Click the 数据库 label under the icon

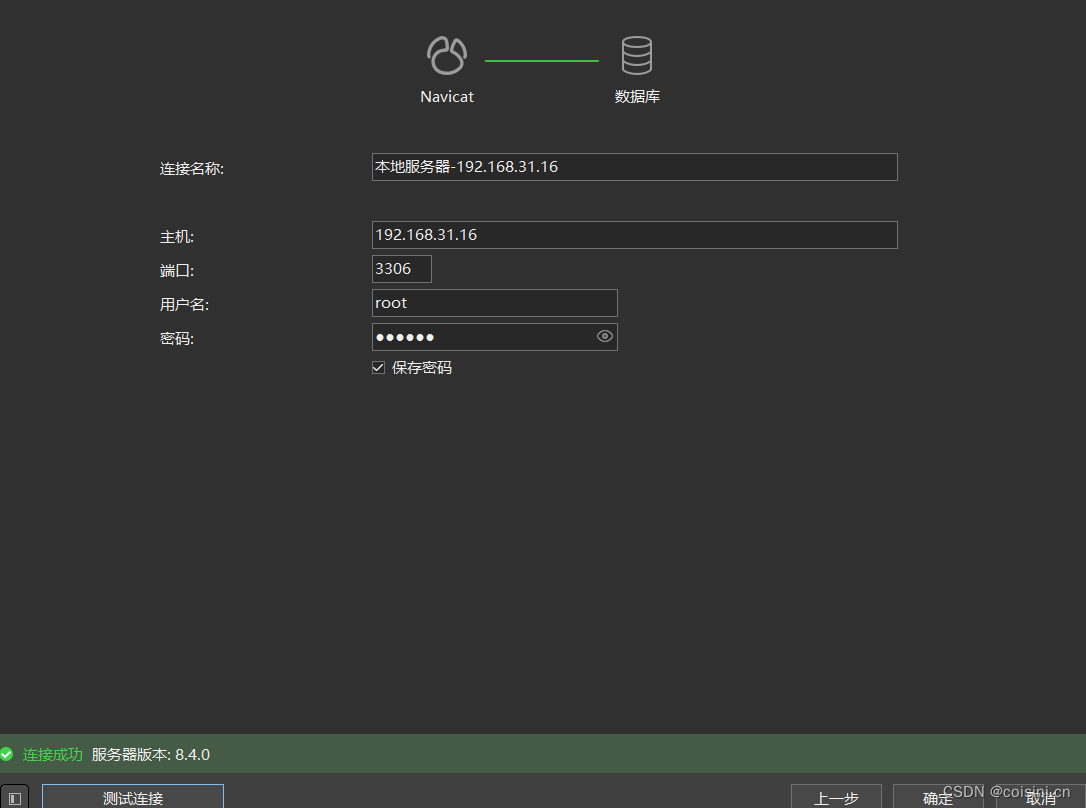[x=637, y=97]
